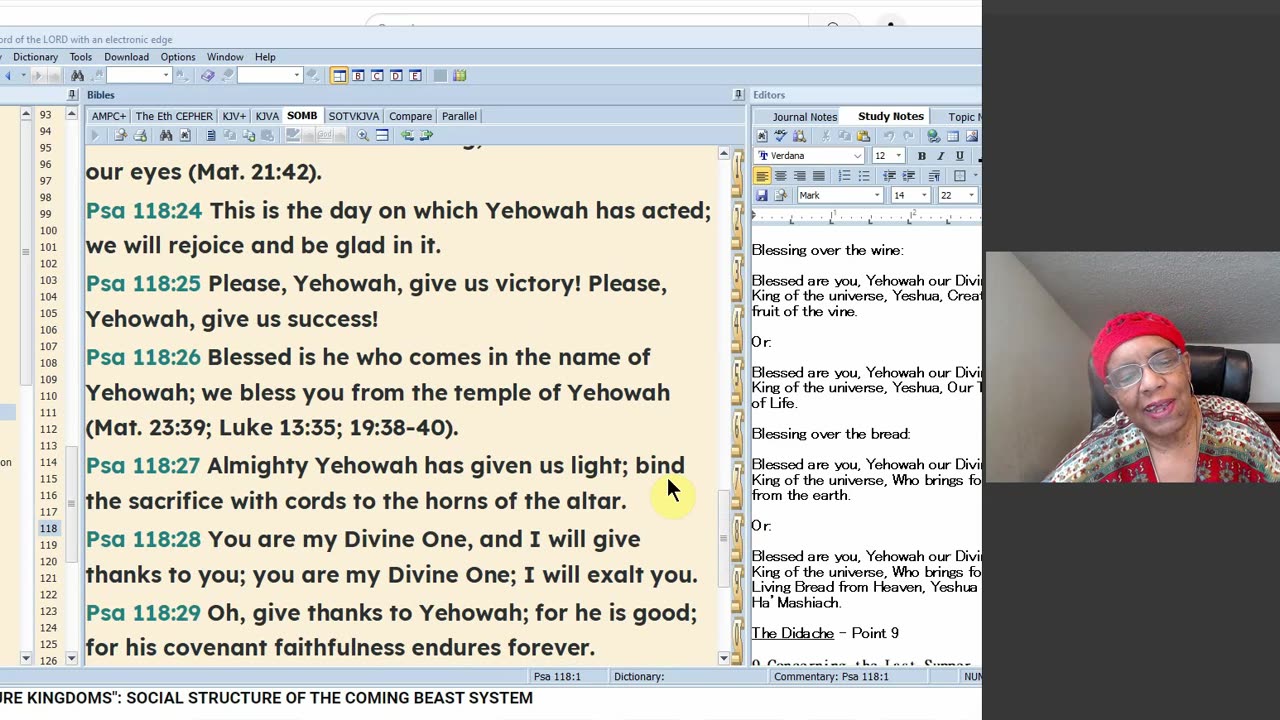Click the print icon in Bibles toolbar

(x=140, y=135)
